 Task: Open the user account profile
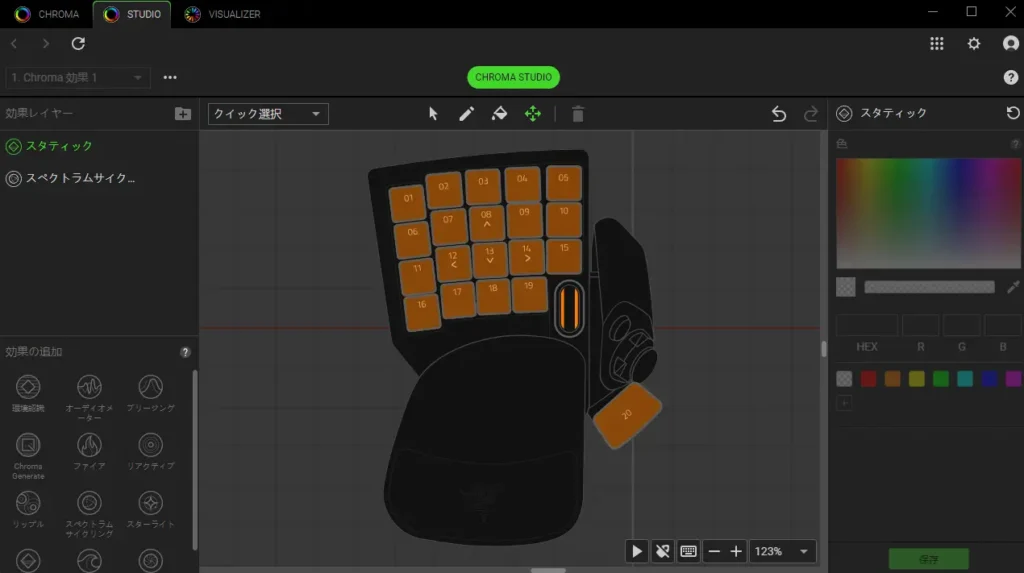coord(1010,43)
